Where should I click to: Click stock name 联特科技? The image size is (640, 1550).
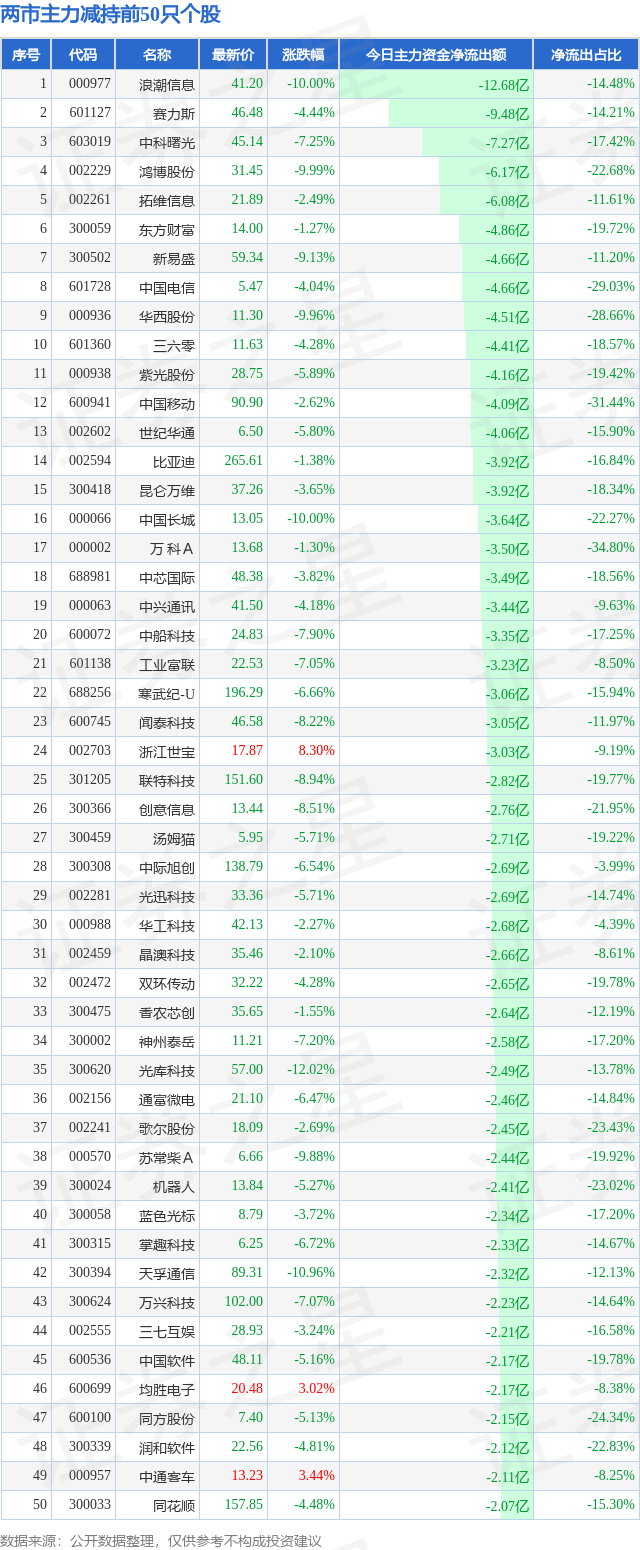pos(167,780)
